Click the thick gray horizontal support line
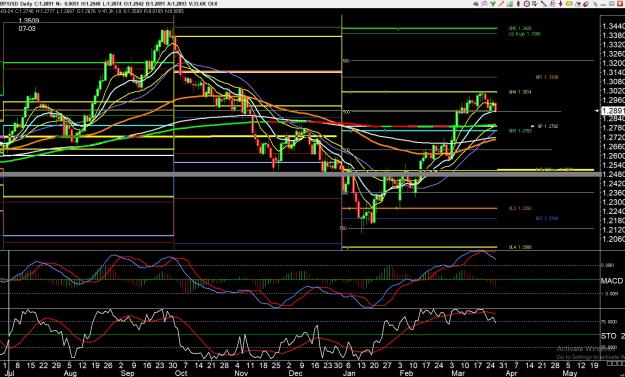Image resolution: width=625 pixels, height=377 pixels. (301, 174)
